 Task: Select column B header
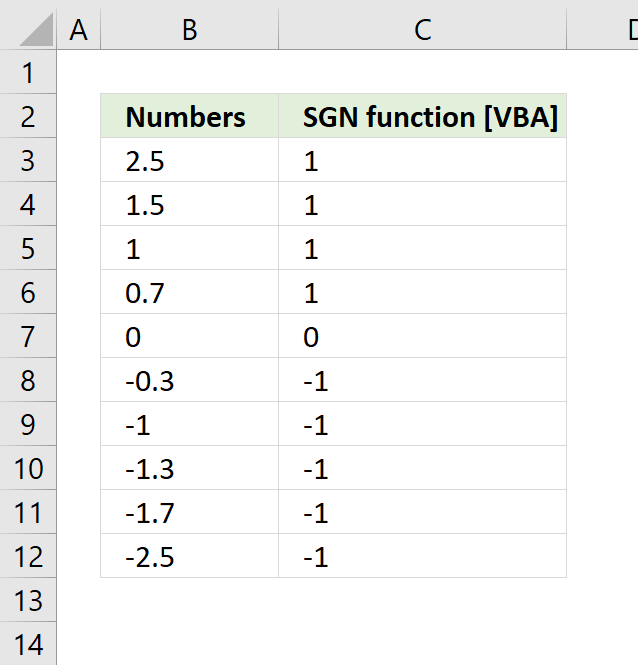189,30
